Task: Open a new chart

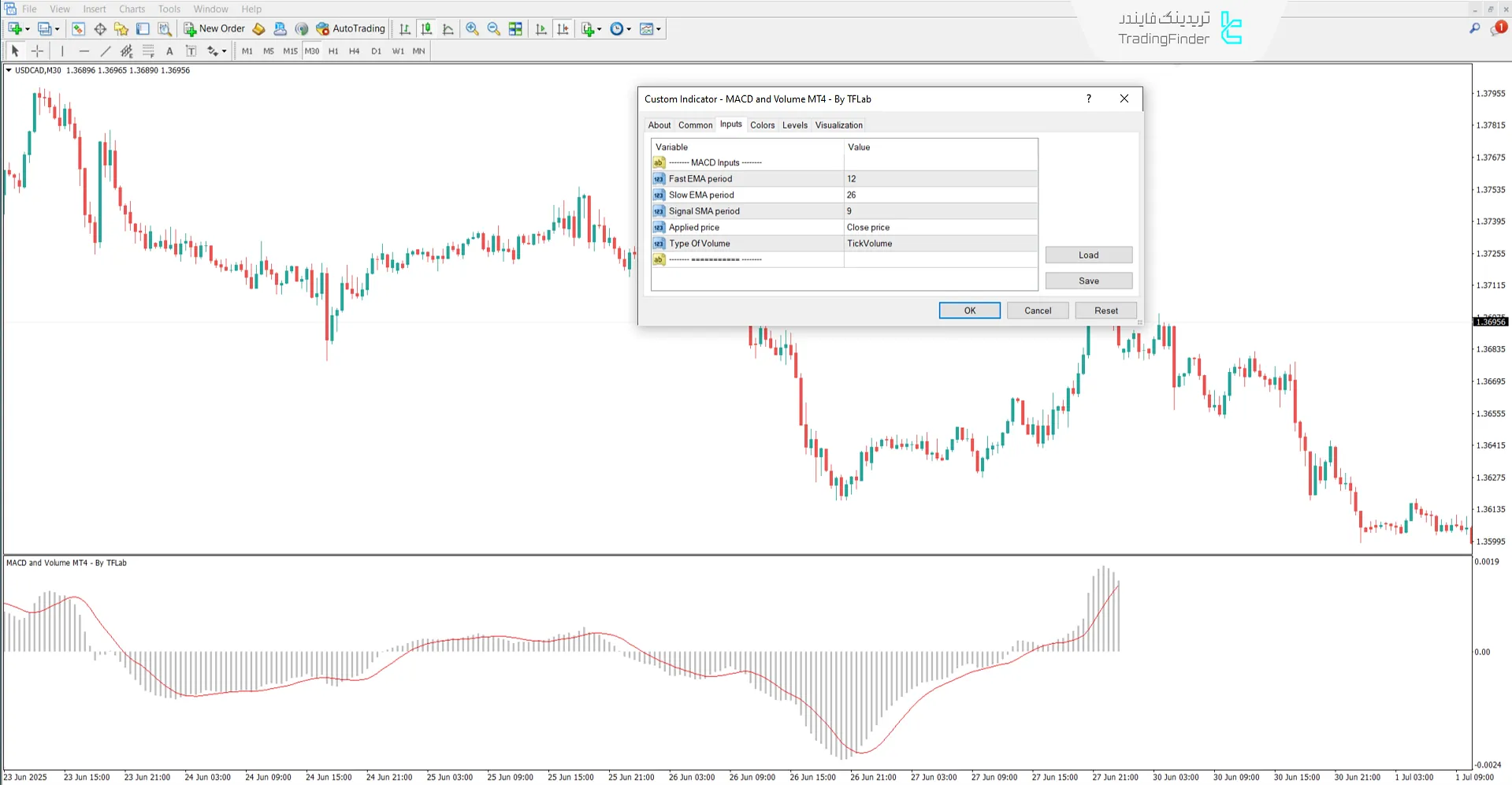Action: pos(13,28)
